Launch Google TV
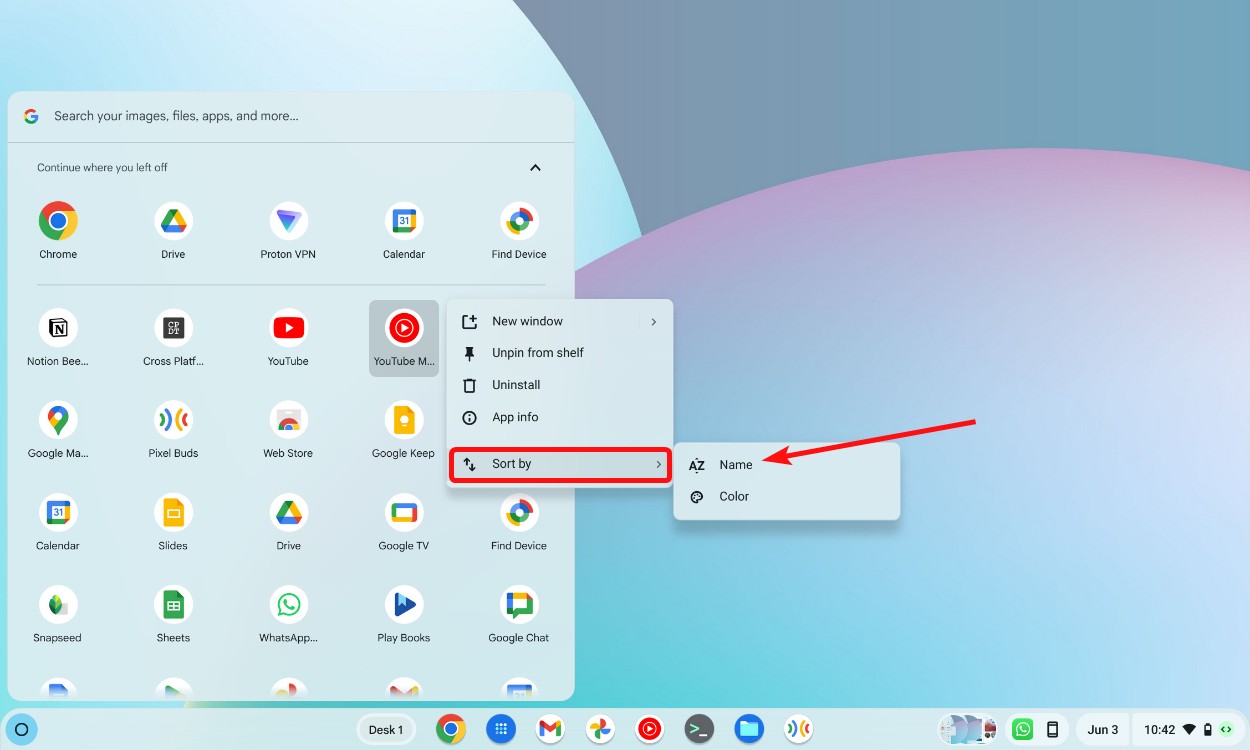Screen dimensions: 1250x750 403,512
